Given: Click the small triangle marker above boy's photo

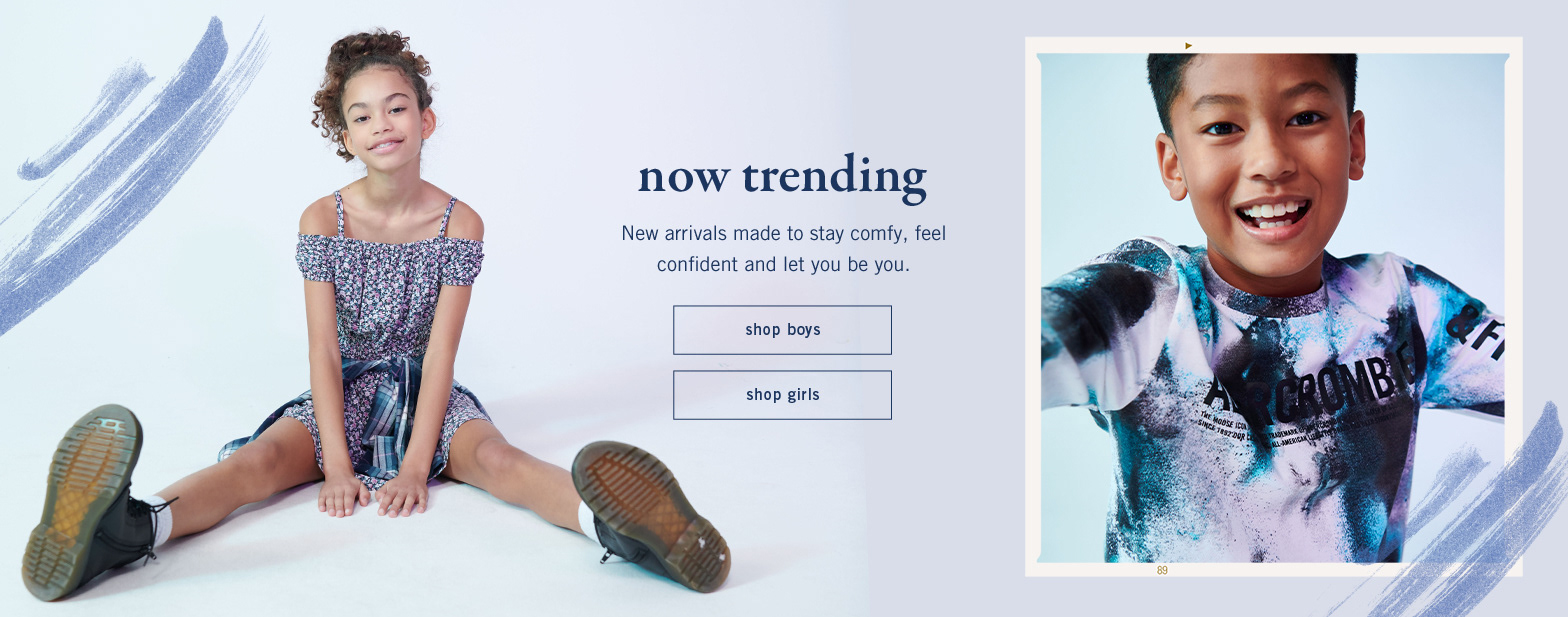Looking at the screenshot, I should tap(1188, 45).
